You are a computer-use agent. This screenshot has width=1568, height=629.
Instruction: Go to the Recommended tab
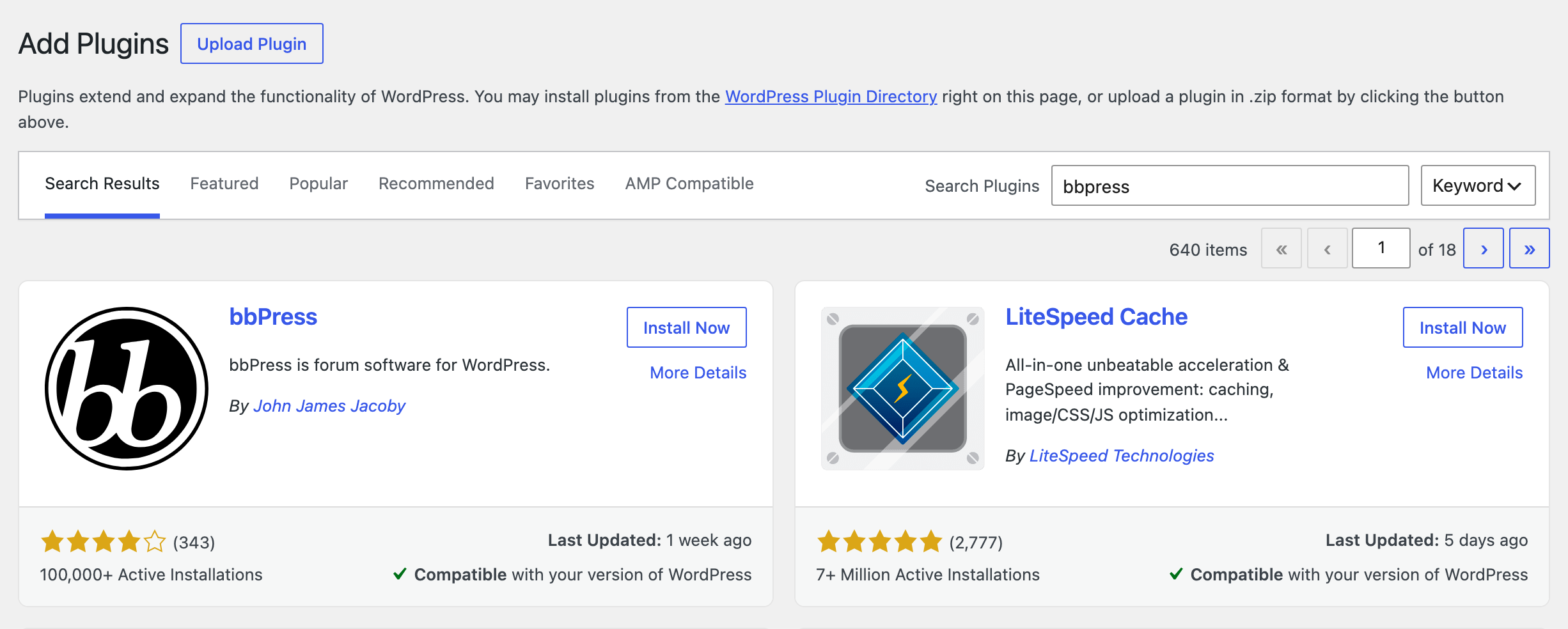pyautogui.click(x=436, y=184)
